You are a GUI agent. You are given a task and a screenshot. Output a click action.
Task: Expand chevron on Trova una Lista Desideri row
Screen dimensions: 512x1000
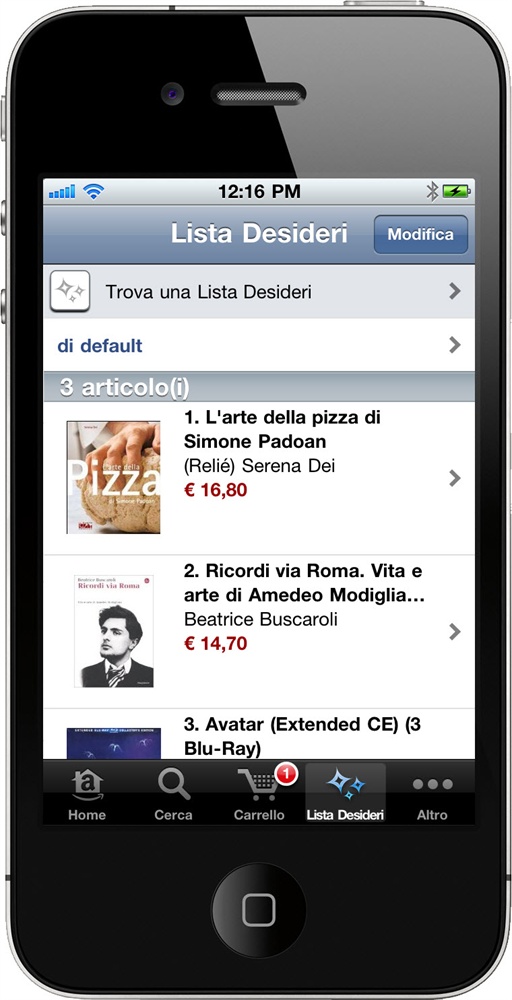click(x=455, y=291)
